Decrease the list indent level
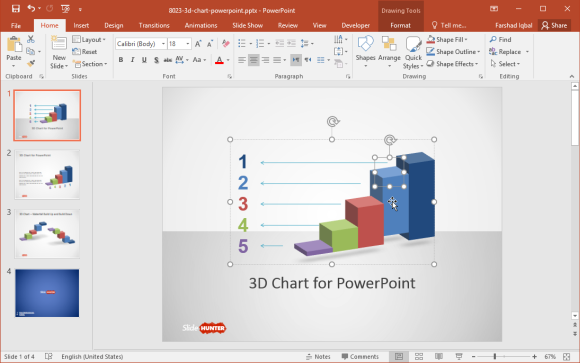Image resolution: width=580 pixels, height=363 pixels. tap(280, 44)
